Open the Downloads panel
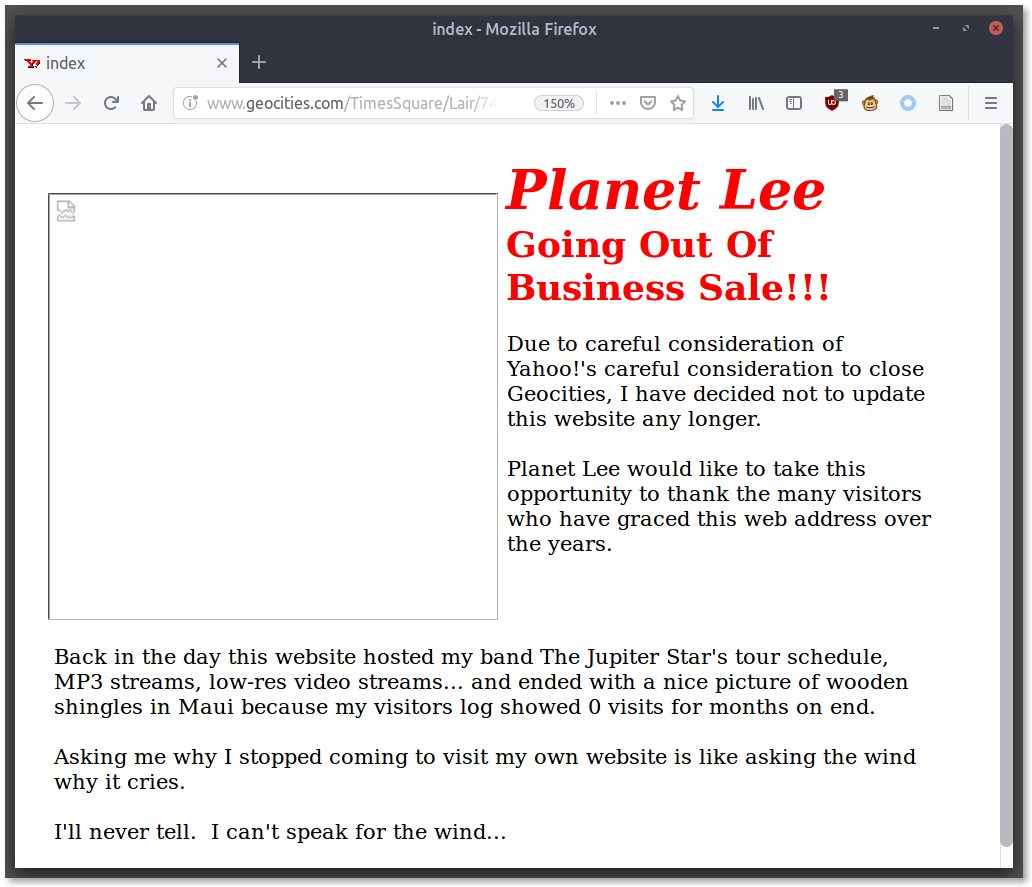 tap(717, 103)
